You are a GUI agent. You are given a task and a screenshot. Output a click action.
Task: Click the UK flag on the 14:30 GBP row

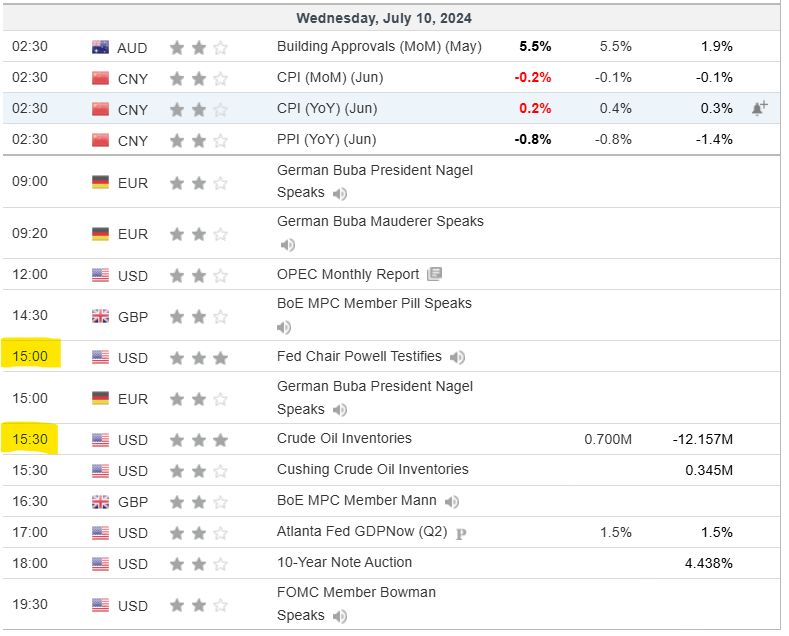click(100, 316)
